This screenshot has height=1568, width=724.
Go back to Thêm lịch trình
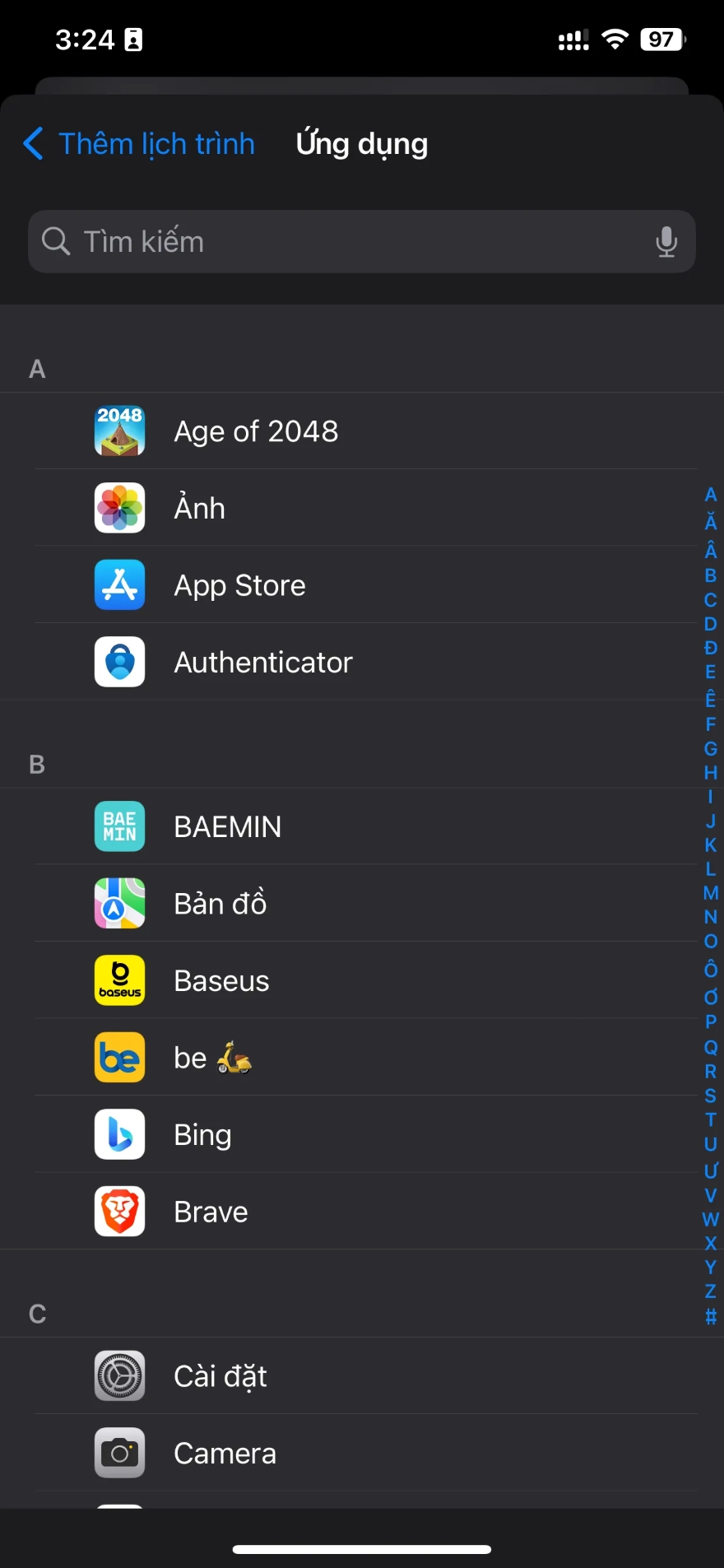click(156, 144)
